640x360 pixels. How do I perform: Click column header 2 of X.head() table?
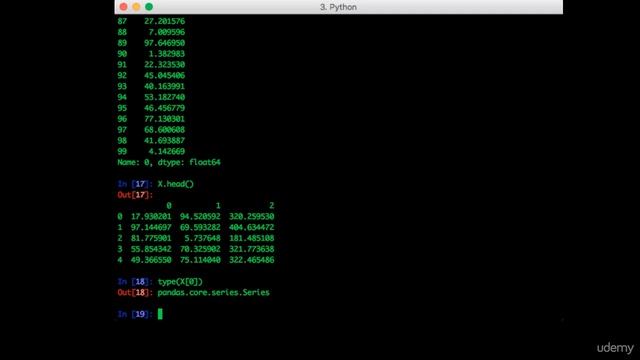tap(272, 205)
